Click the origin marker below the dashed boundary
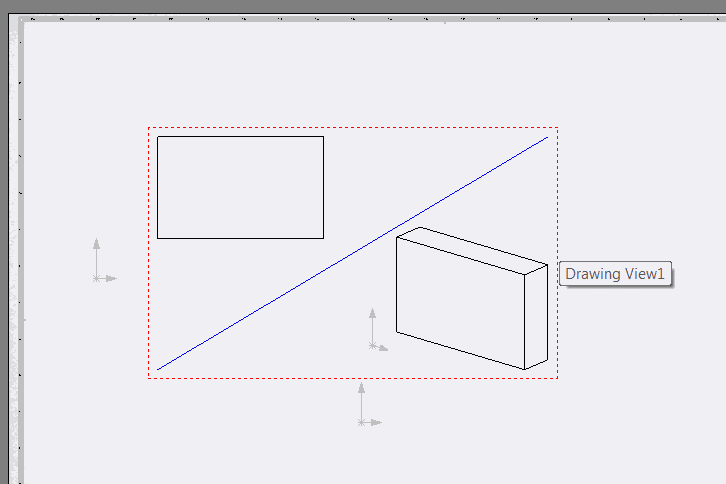Screen dimensions: 726x484 point(369,404)
